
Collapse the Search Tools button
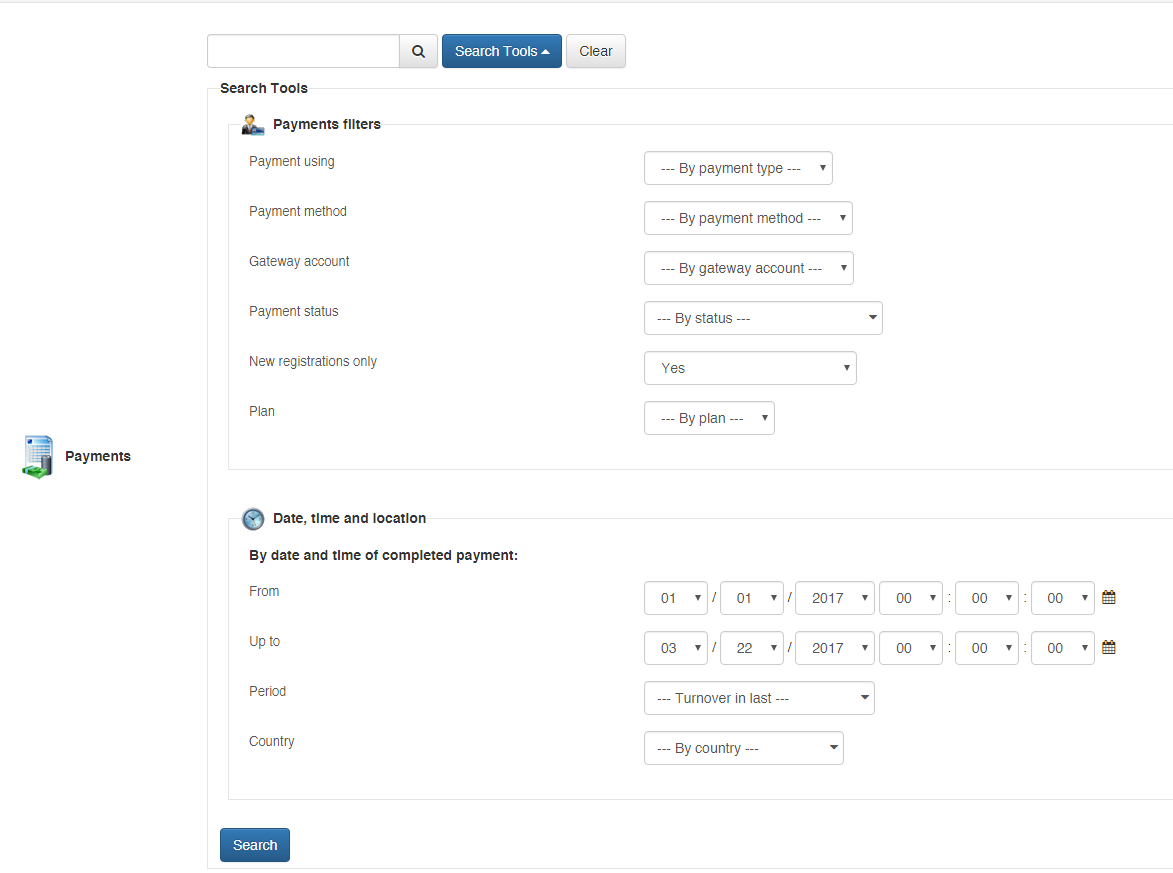click(502, 51)
